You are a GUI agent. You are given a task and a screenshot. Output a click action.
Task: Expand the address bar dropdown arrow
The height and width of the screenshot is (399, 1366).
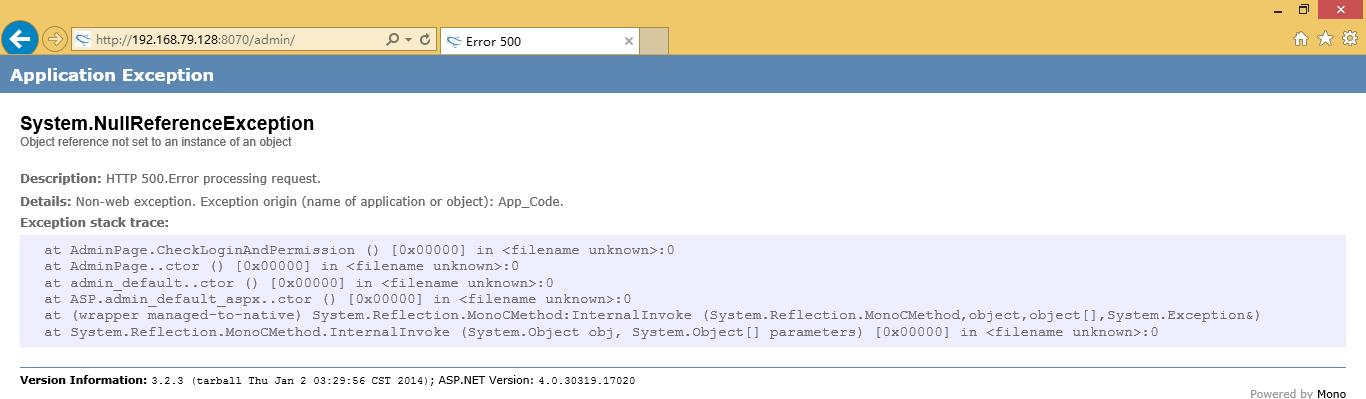pyautogui.click(x=408, y=40)
